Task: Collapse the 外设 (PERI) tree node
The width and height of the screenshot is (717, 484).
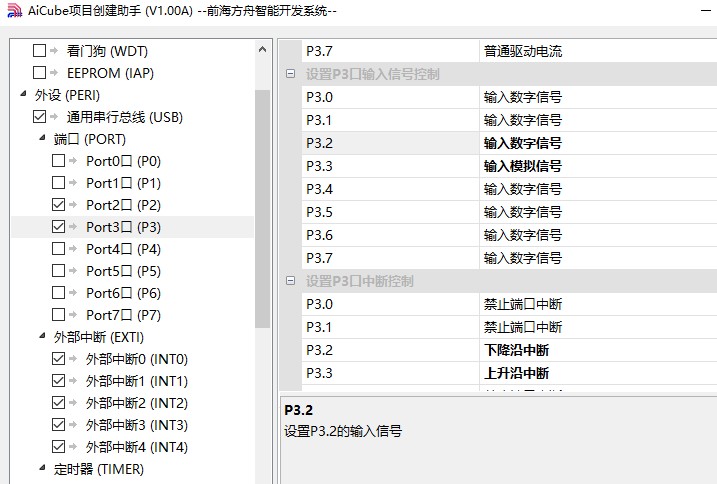Action: tap(24, 94)
